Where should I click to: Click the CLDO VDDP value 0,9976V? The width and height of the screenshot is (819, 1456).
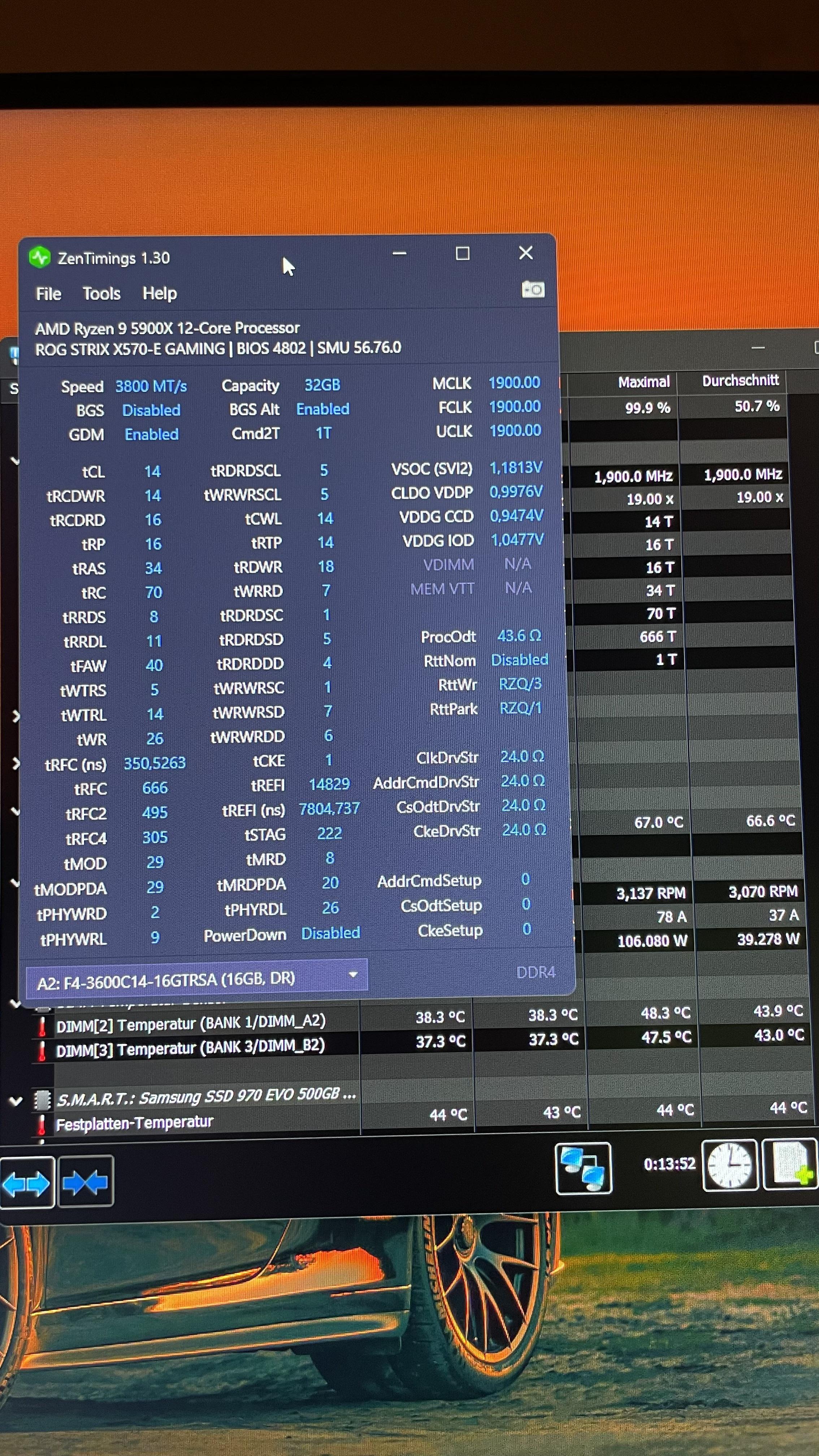tap(516, 492)
